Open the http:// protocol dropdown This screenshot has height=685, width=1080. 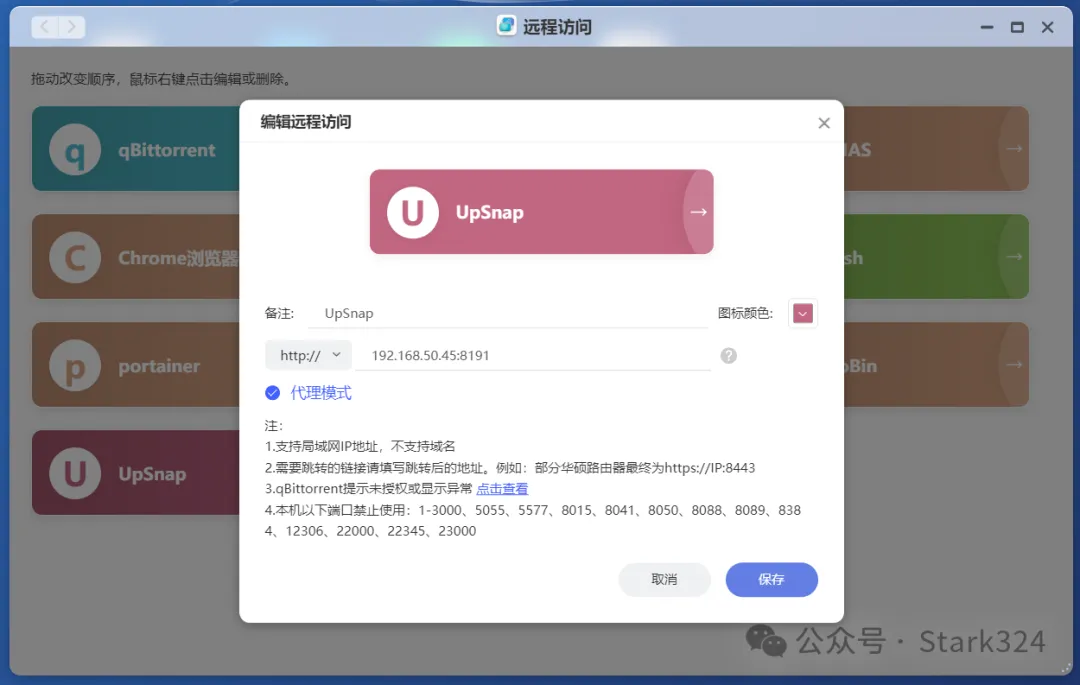(x=309, y=355)
